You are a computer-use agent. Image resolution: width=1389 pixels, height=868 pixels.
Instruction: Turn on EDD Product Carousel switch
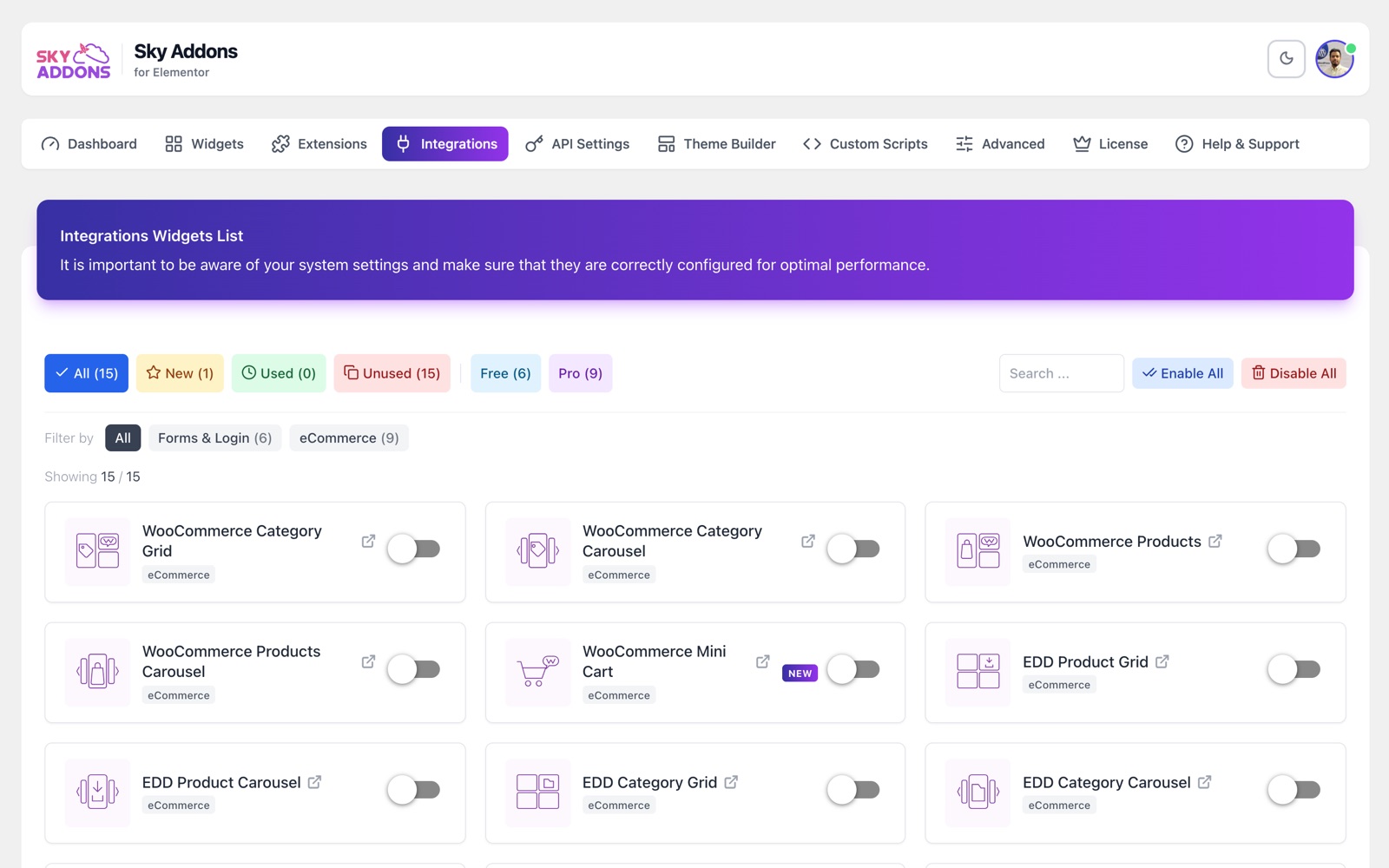(414, 790)
